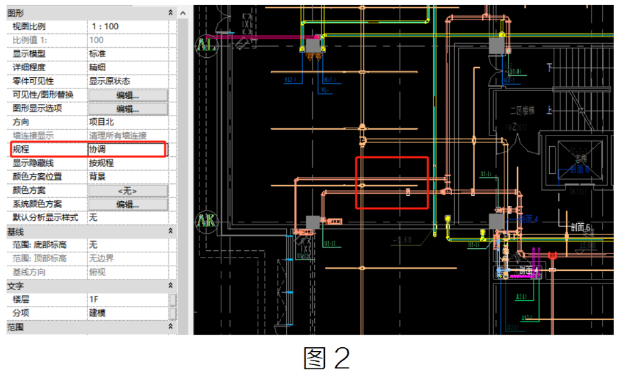Click the 基线方向 value 俯视
630x376 pixels.
(x=97, y=272)
